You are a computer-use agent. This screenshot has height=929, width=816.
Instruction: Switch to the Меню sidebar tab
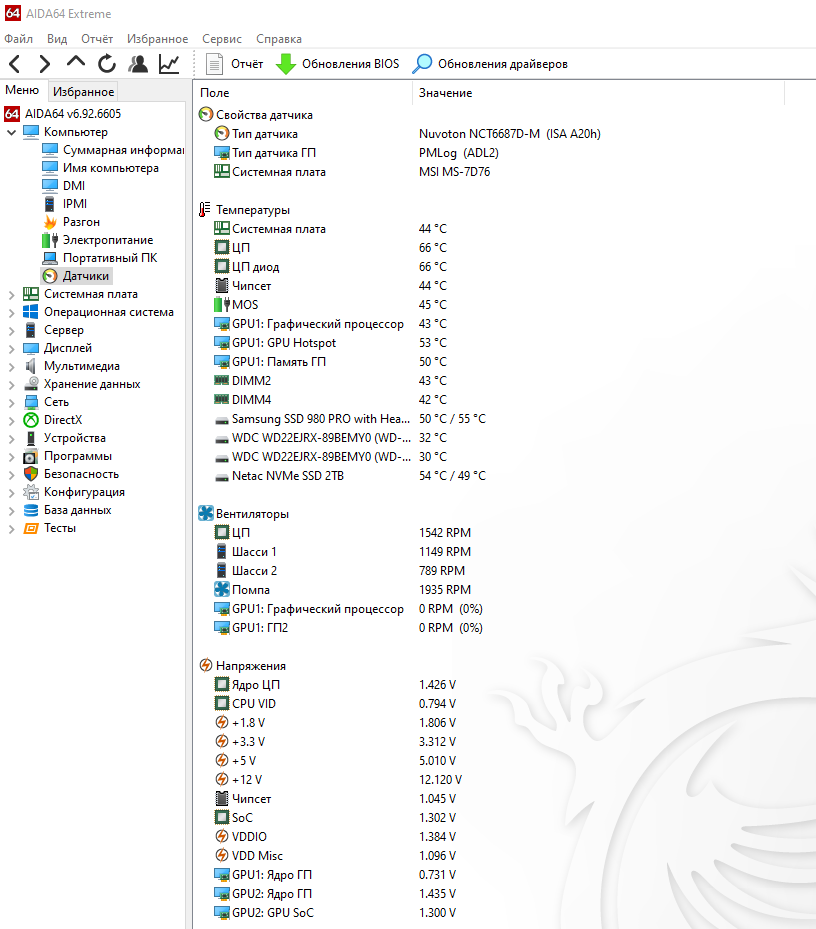pyautogui.click(x=22, y=90)
